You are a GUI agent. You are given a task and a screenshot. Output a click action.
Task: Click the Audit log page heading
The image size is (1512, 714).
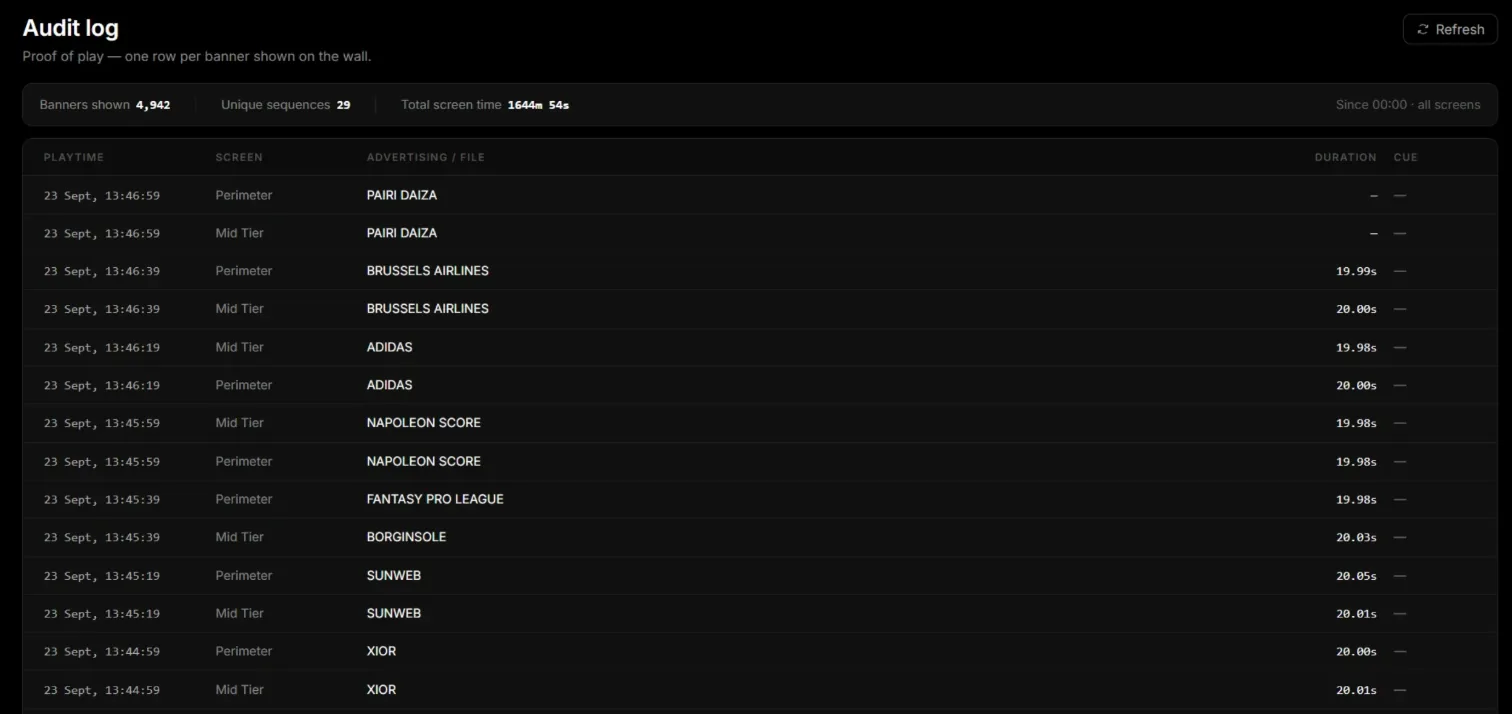coord(70,28)
